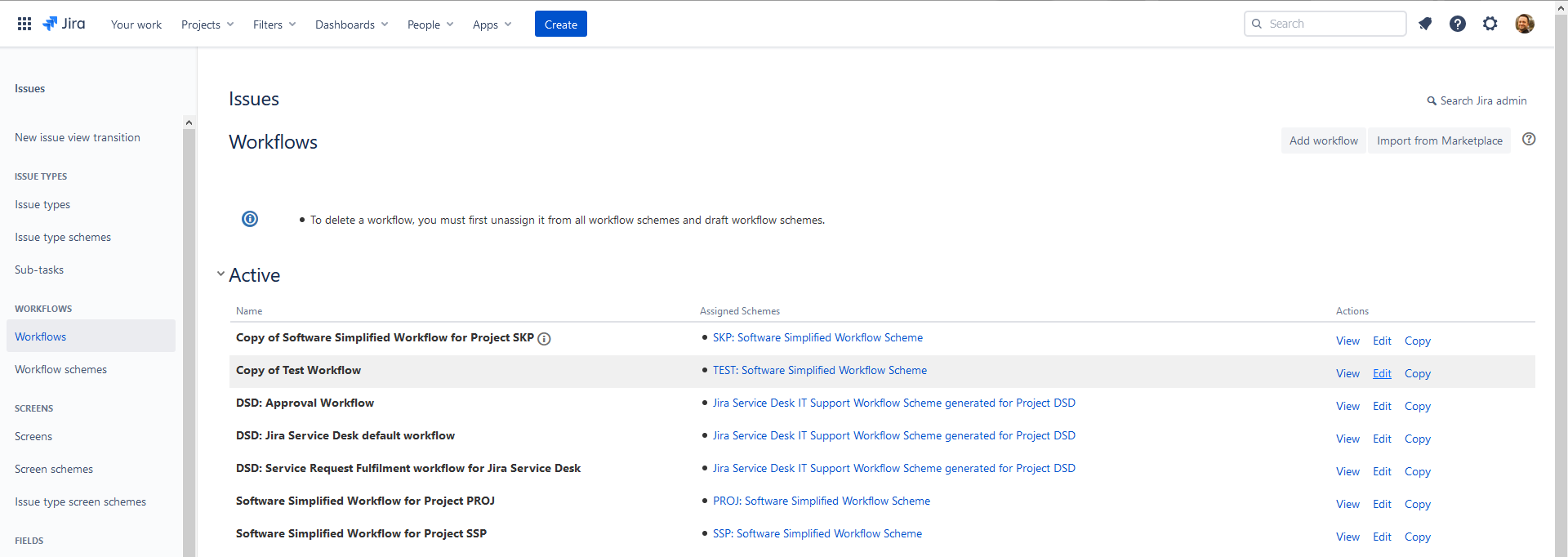The image size is (1568, 557).
Task: Open the app switcher grid icon
Action: (24, 24)
